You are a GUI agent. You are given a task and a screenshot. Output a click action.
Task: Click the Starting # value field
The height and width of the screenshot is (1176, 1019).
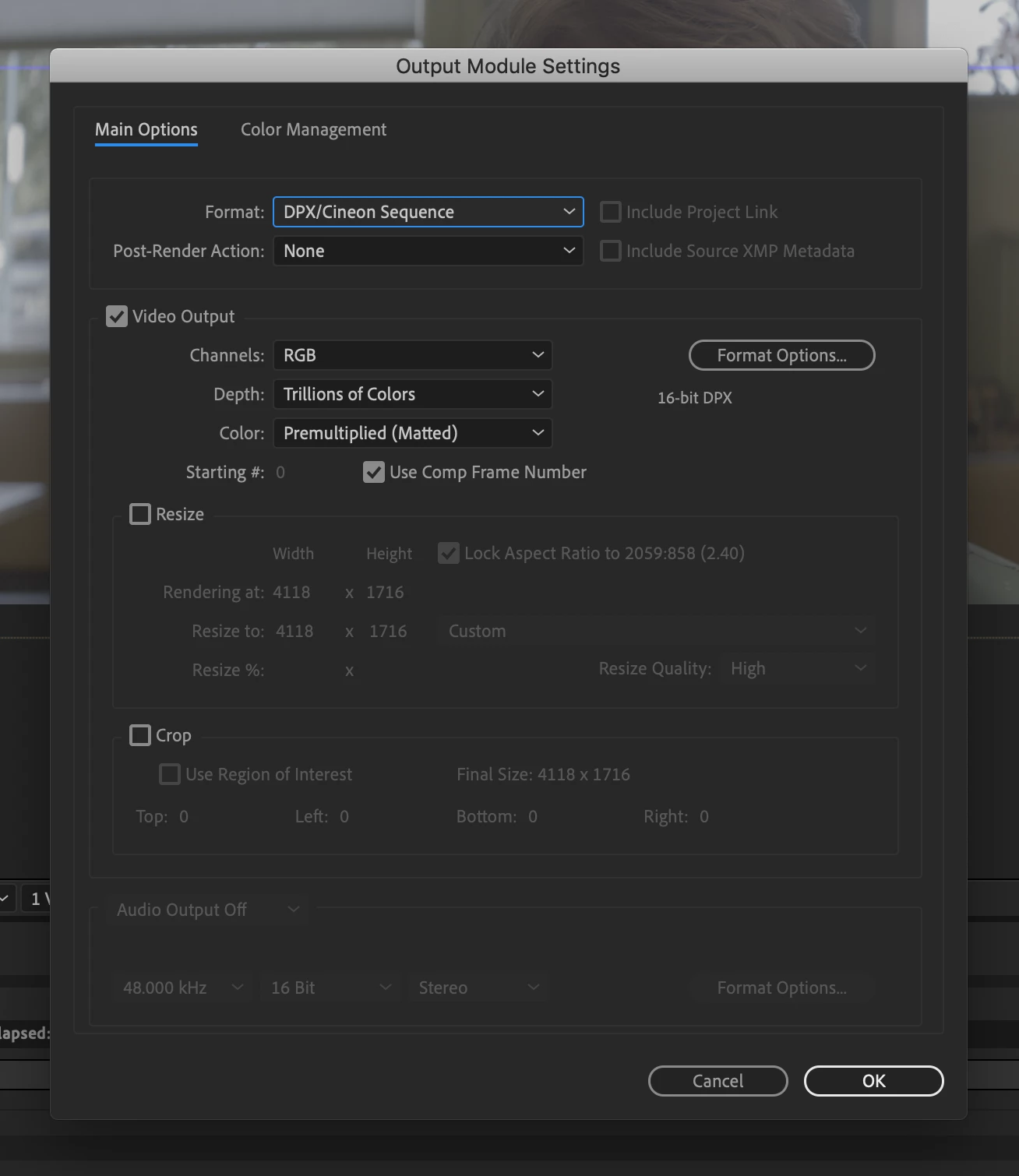click(280, 473)
